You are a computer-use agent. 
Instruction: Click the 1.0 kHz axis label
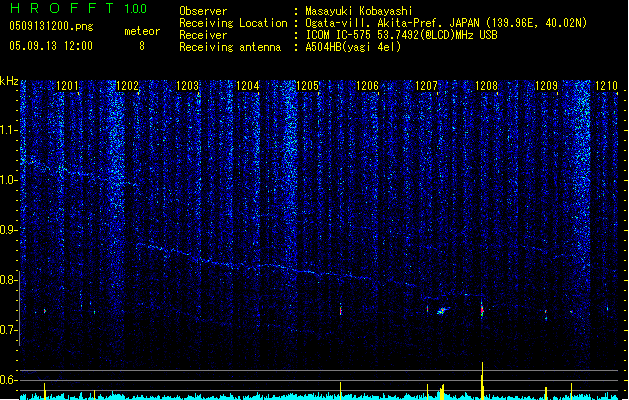click(x=8, y=180)
